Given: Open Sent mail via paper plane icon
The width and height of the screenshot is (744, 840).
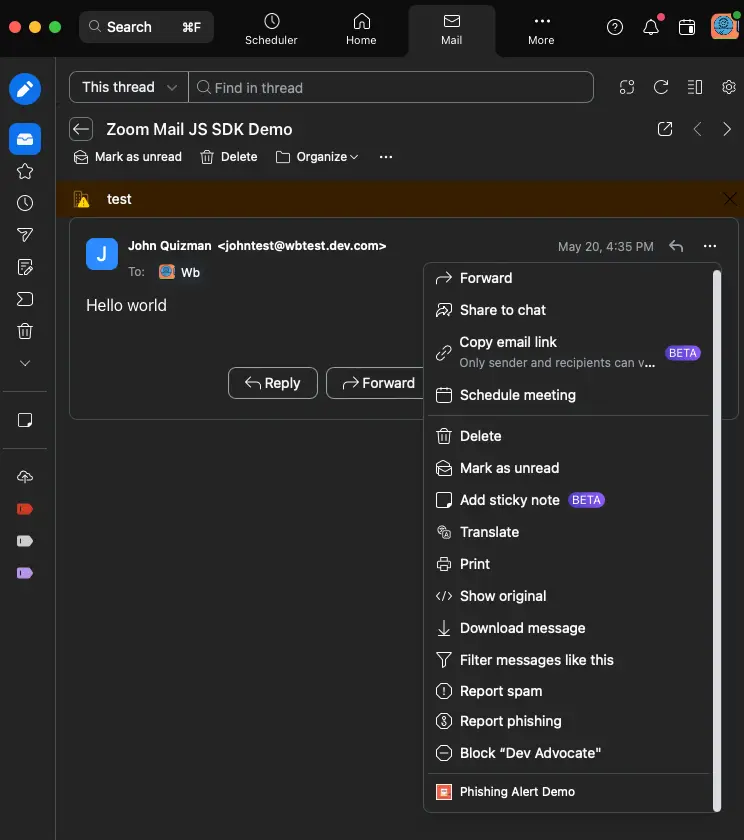Looking at the screenshot, I should [25, 234].
